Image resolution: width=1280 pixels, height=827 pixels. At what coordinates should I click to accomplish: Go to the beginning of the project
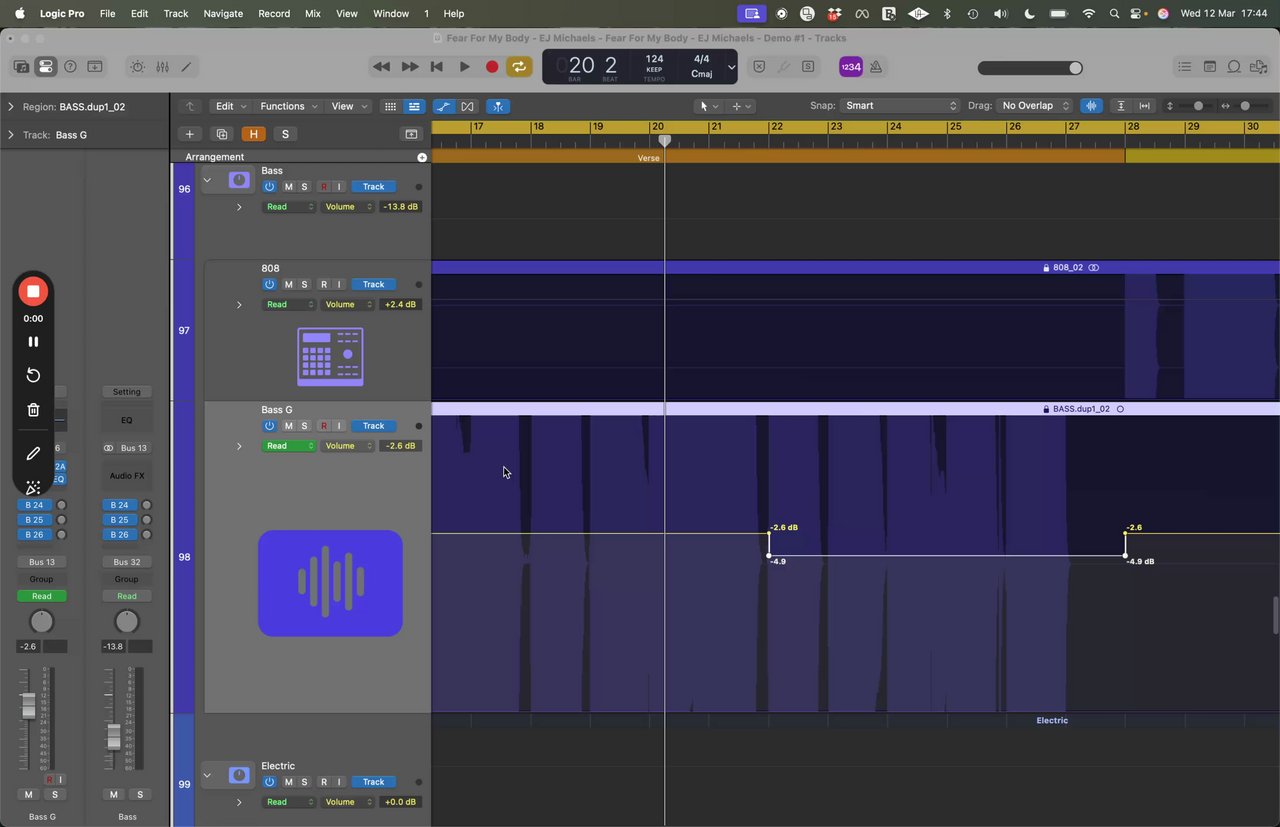click(x=437, y=67)
